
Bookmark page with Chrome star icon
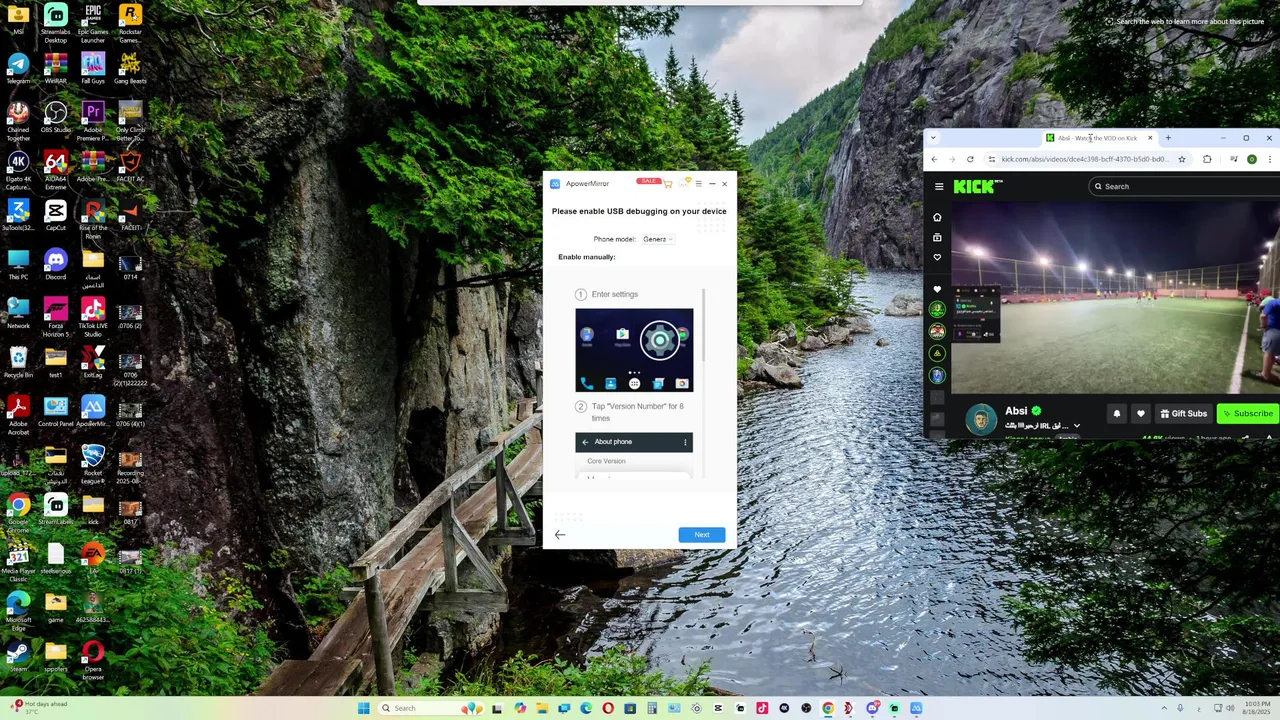(x=1182, y=159)
